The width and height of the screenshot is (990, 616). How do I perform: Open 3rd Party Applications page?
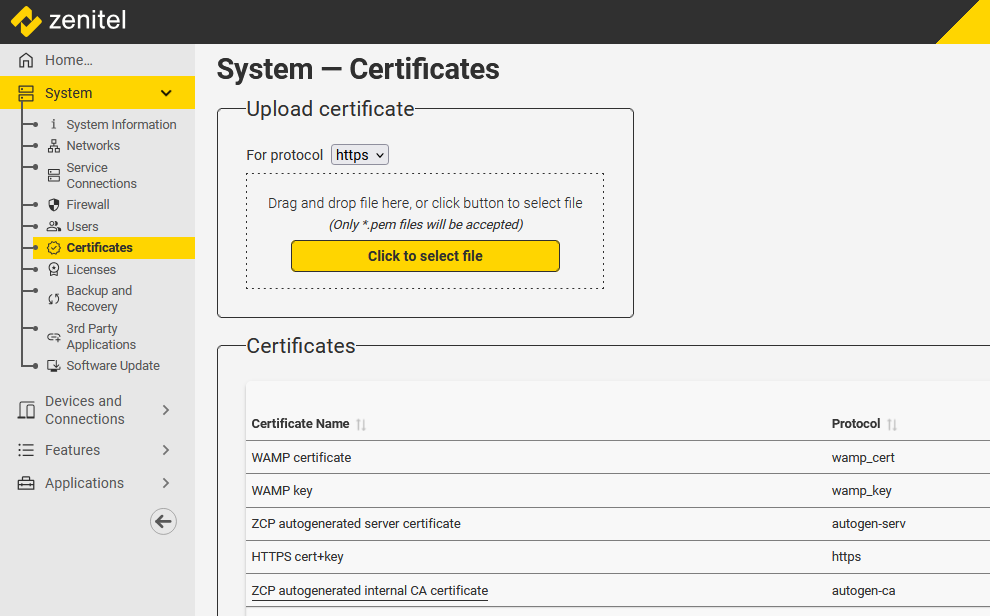pyautogui.click(x=101, y=337)
